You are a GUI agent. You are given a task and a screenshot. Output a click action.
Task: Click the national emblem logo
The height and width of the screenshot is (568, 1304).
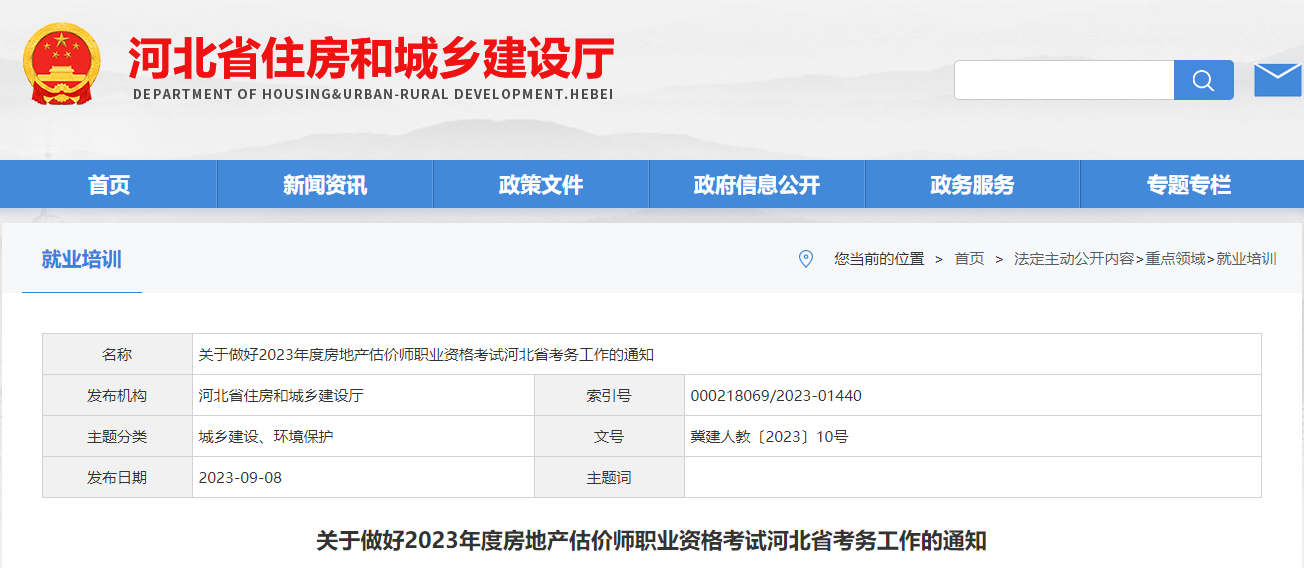click(x=62, y=64)
